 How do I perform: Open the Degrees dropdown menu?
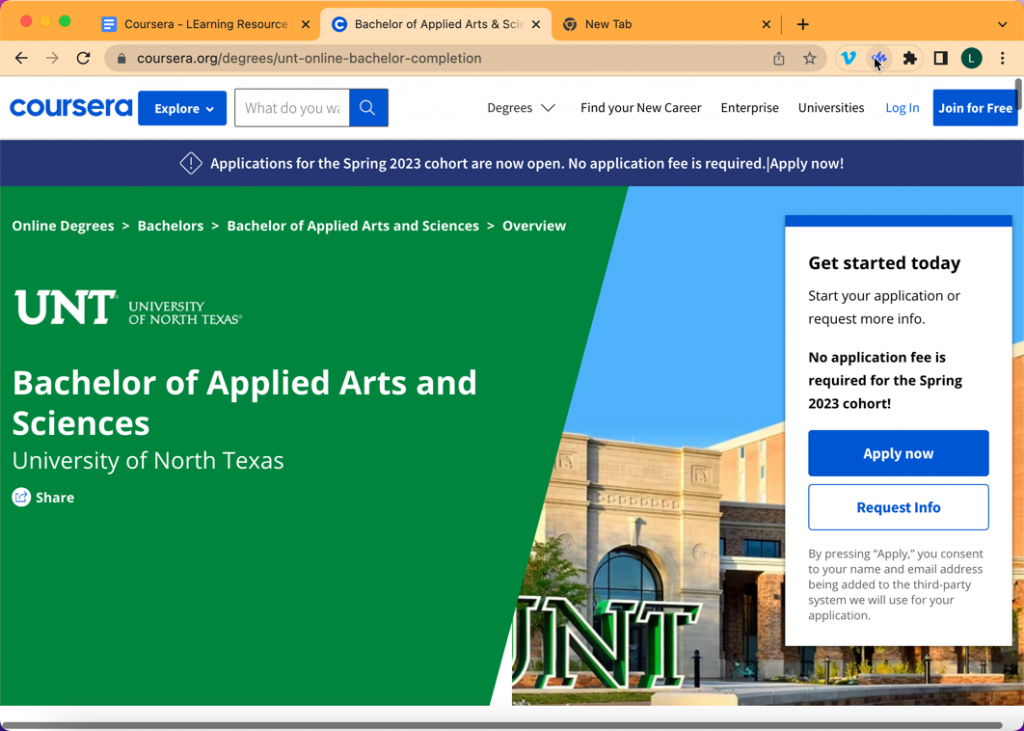(521, 108)
